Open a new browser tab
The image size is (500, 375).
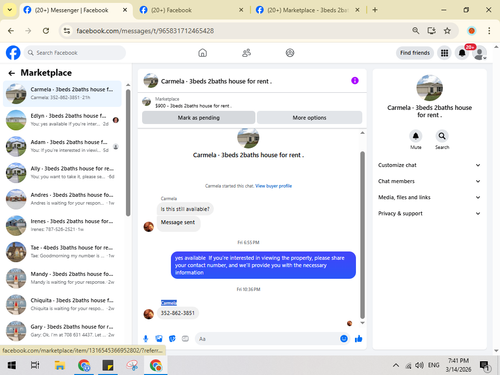point(375,10)
